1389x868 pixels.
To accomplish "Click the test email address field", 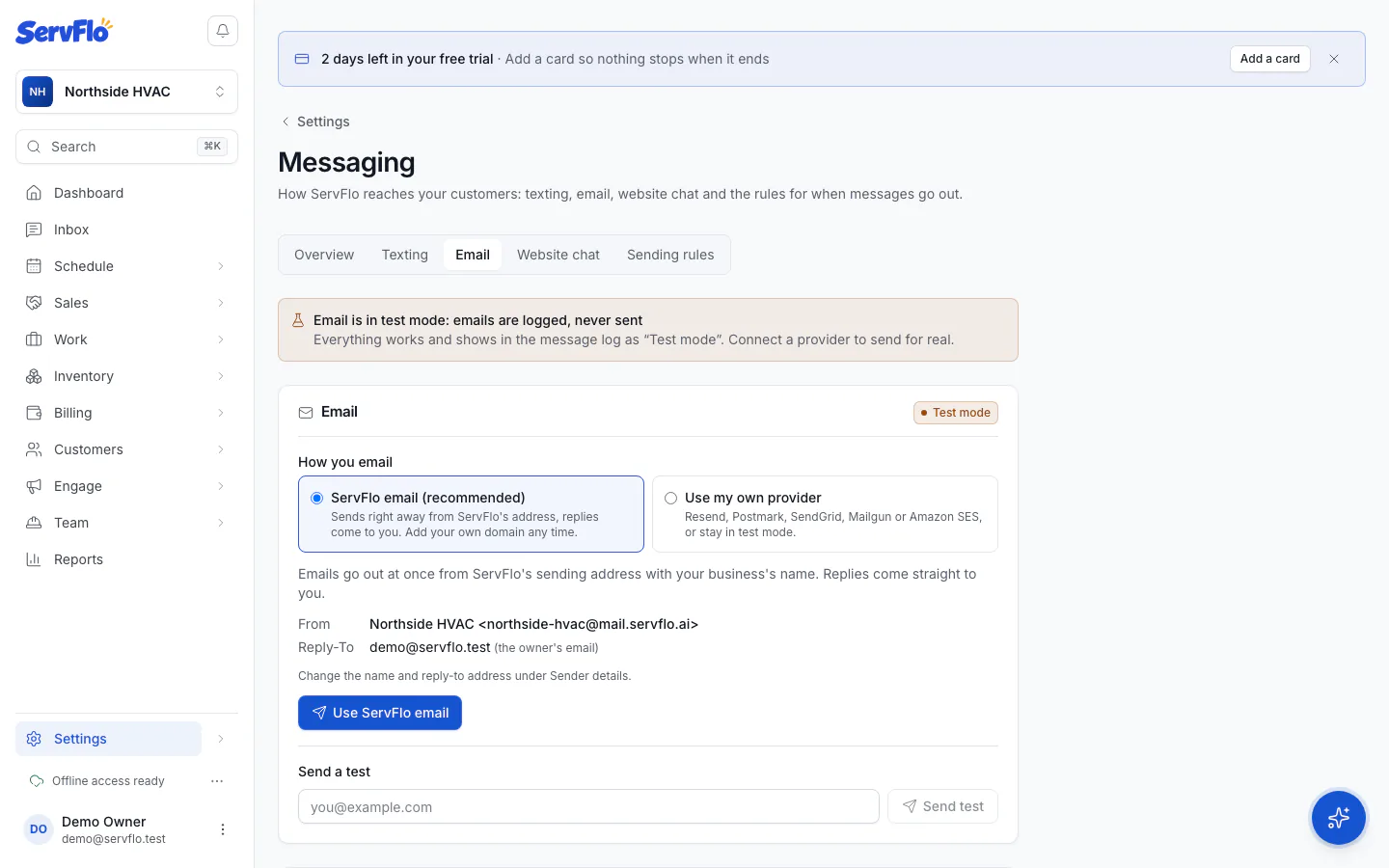I will click(x=588, y=806).
